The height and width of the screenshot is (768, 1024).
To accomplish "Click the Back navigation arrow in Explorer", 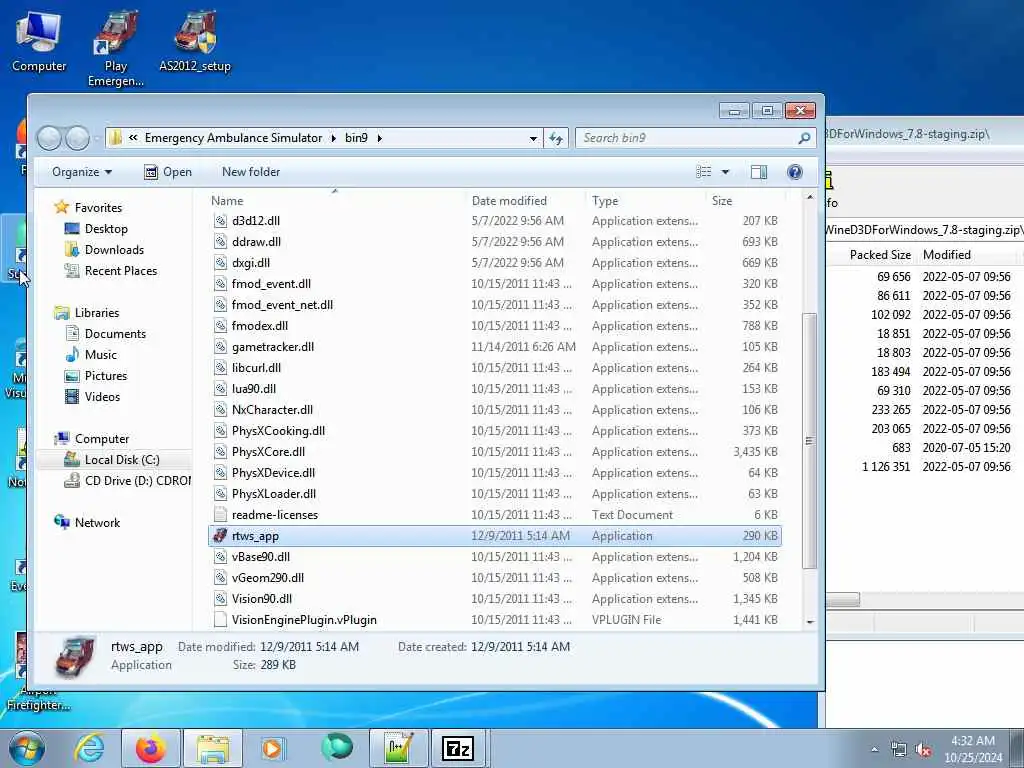I will [x=49, y=138].
